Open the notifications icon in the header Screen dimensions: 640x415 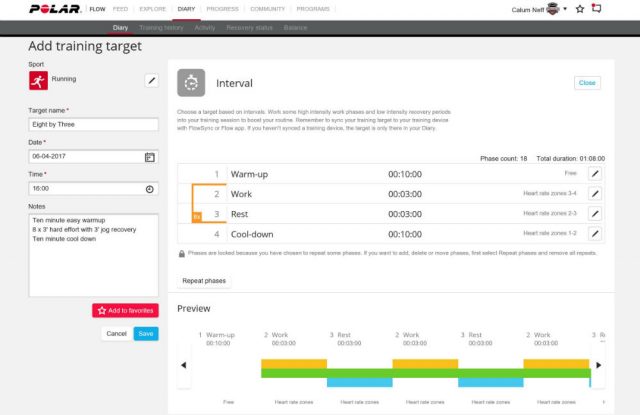click(x=597, y=9)
